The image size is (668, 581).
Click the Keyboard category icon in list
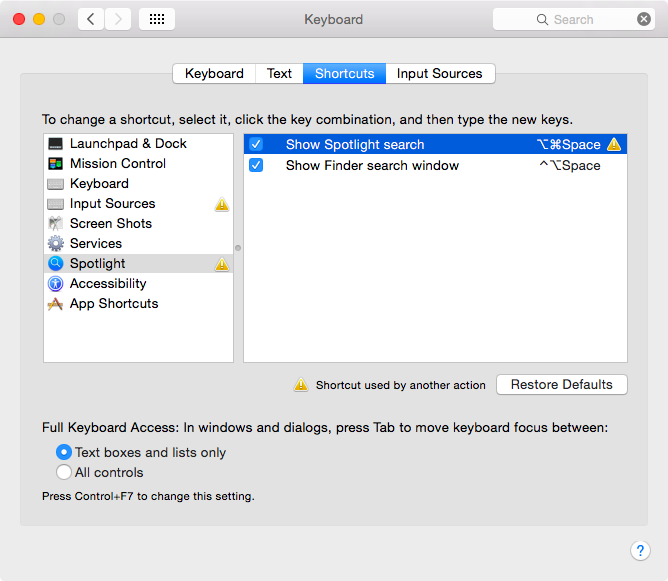pos(55,184)
